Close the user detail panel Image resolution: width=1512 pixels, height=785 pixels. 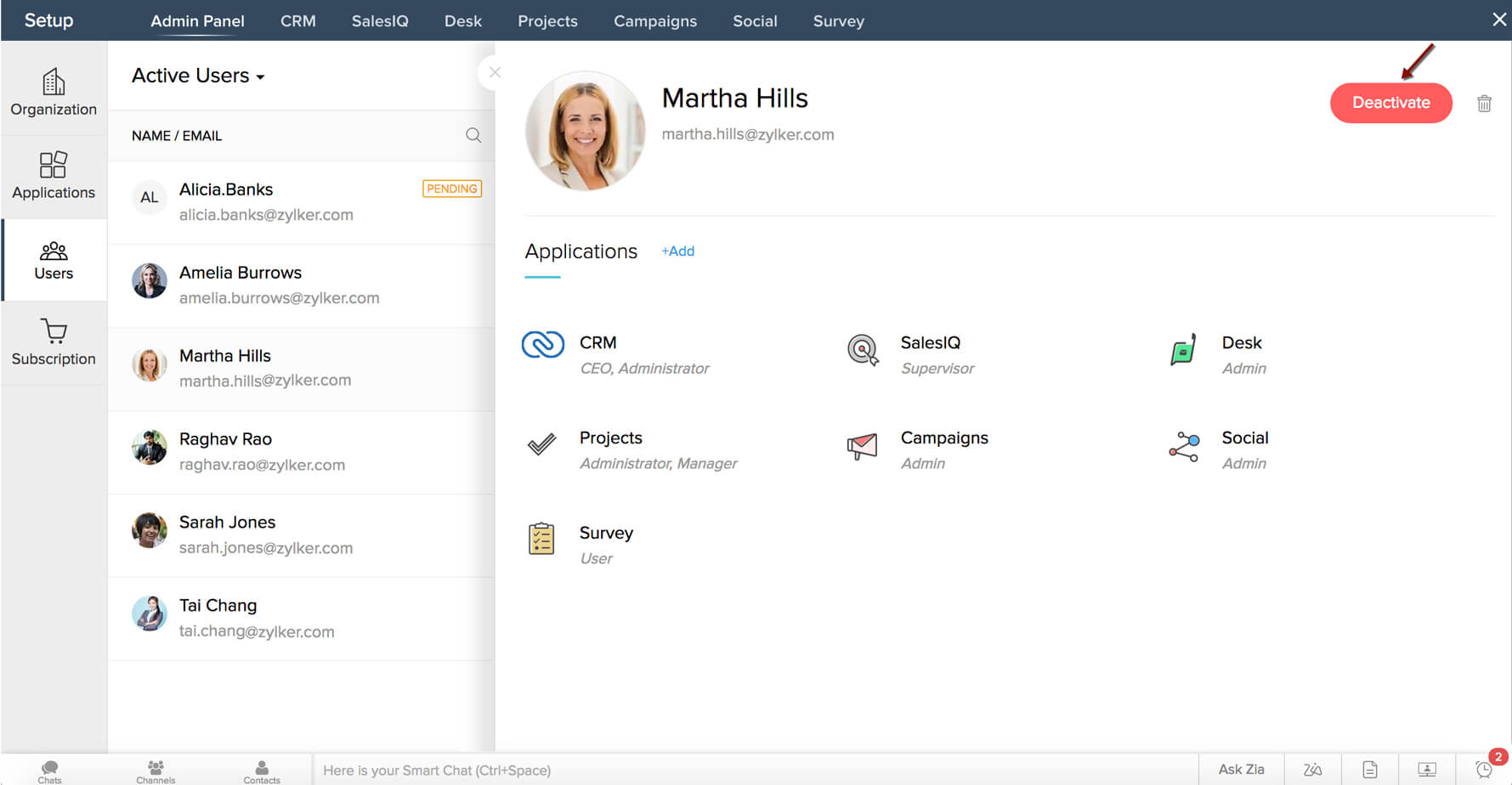pos(495,72)
